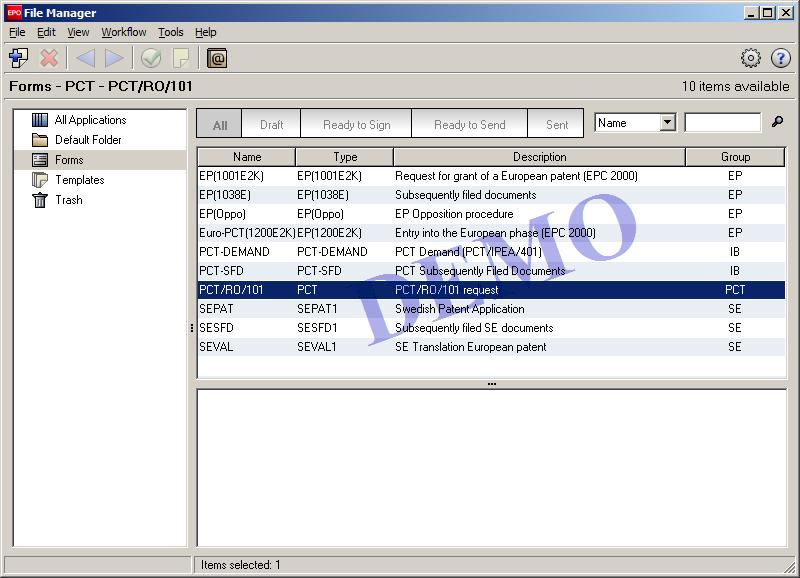Click the SEPAT1 type cell
Screen dimensions: 800x578
[317, 309]
